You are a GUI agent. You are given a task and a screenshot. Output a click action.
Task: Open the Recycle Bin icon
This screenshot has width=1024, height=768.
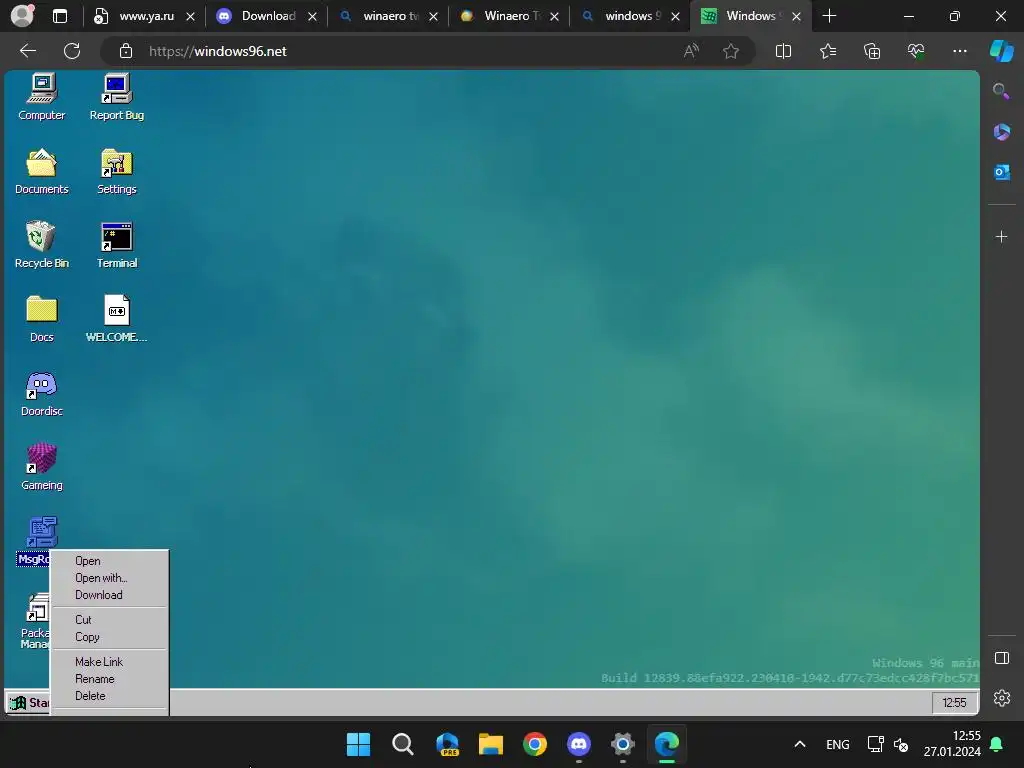point(42,245)
